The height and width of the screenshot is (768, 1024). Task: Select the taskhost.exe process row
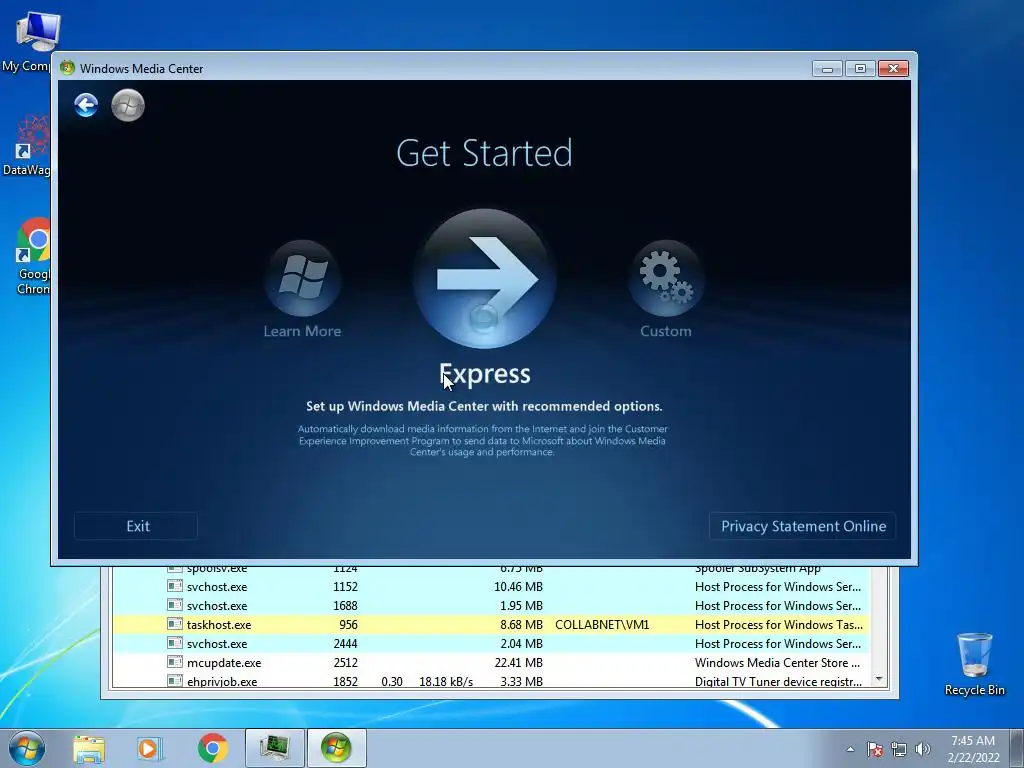(x=490, y=625)
